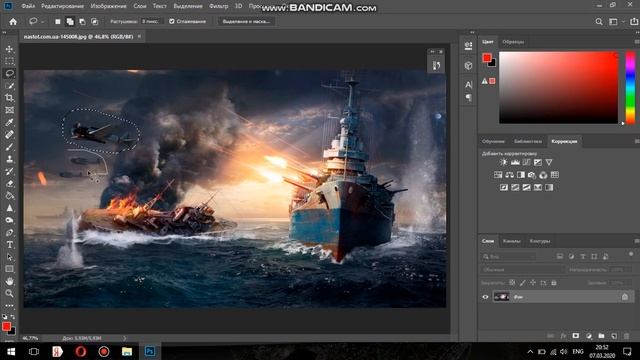640x360 pixels.
Task: Select the Eyedropper tool
Action: pyautogui.click(x=9, y=122)
